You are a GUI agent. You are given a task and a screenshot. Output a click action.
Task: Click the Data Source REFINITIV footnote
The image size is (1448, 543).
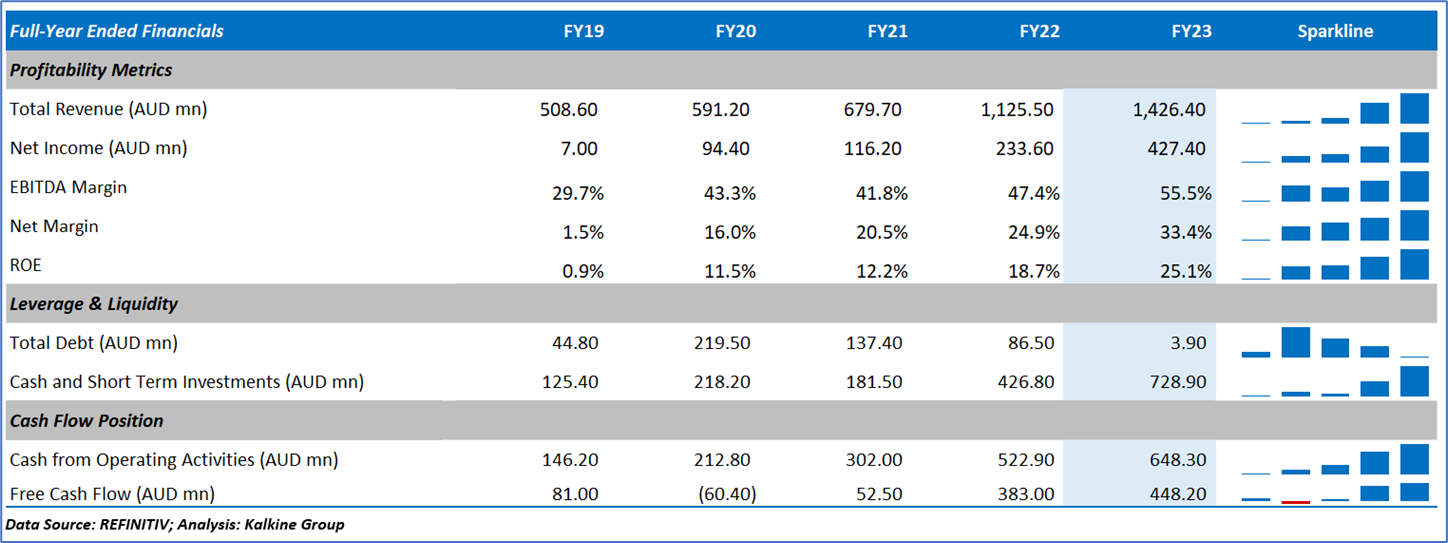click(175, 524)
